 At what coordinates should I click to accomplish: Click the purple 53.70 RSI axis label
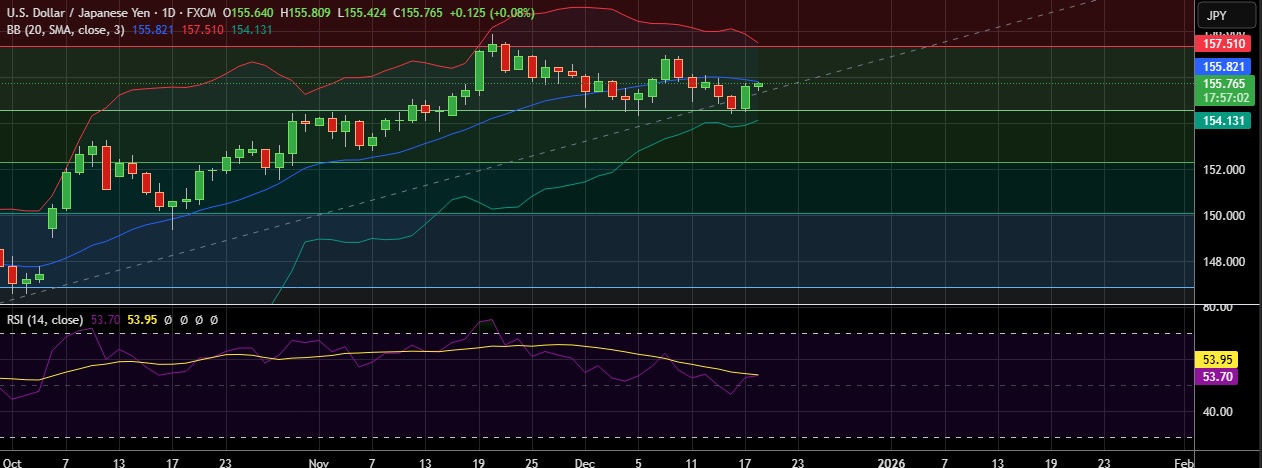[x=1217, y=376]
